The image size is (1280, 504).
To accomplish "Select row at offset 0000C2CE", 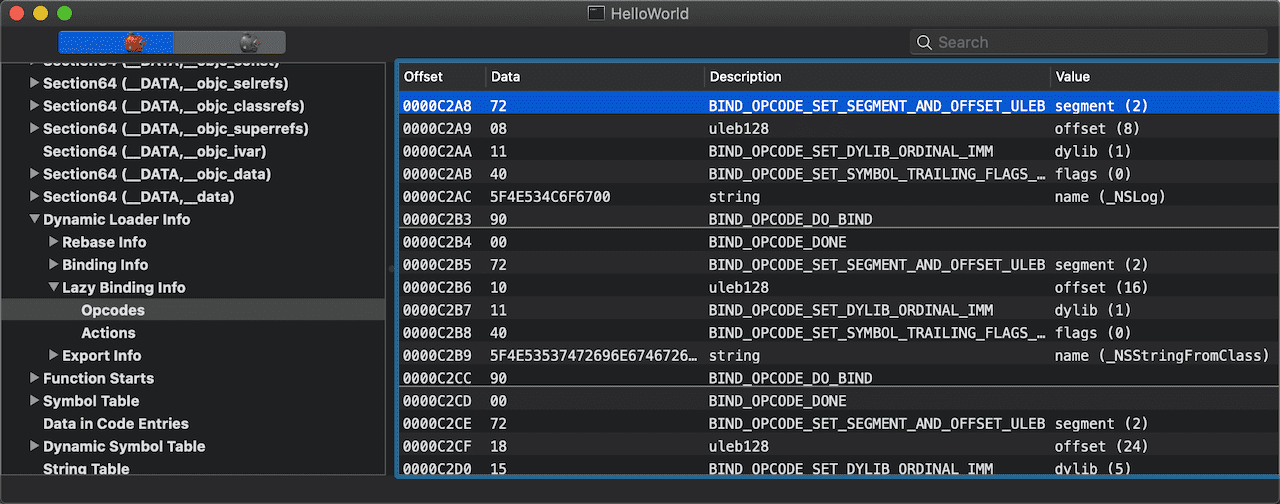I will pos(837,424).
